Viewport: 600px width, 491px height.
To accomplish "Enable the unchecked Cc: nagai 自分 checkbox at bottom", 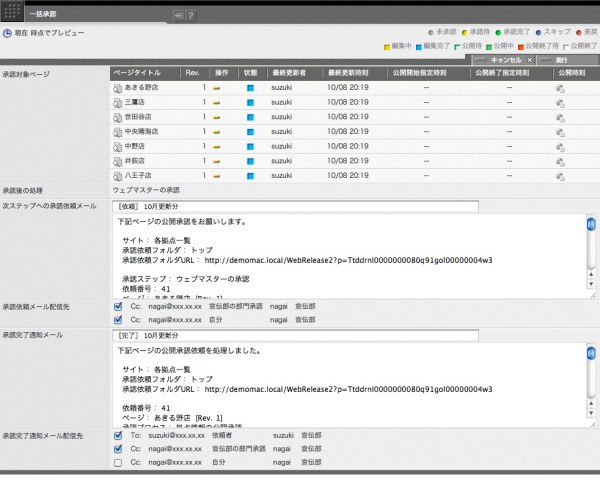I will coord(119,463).
